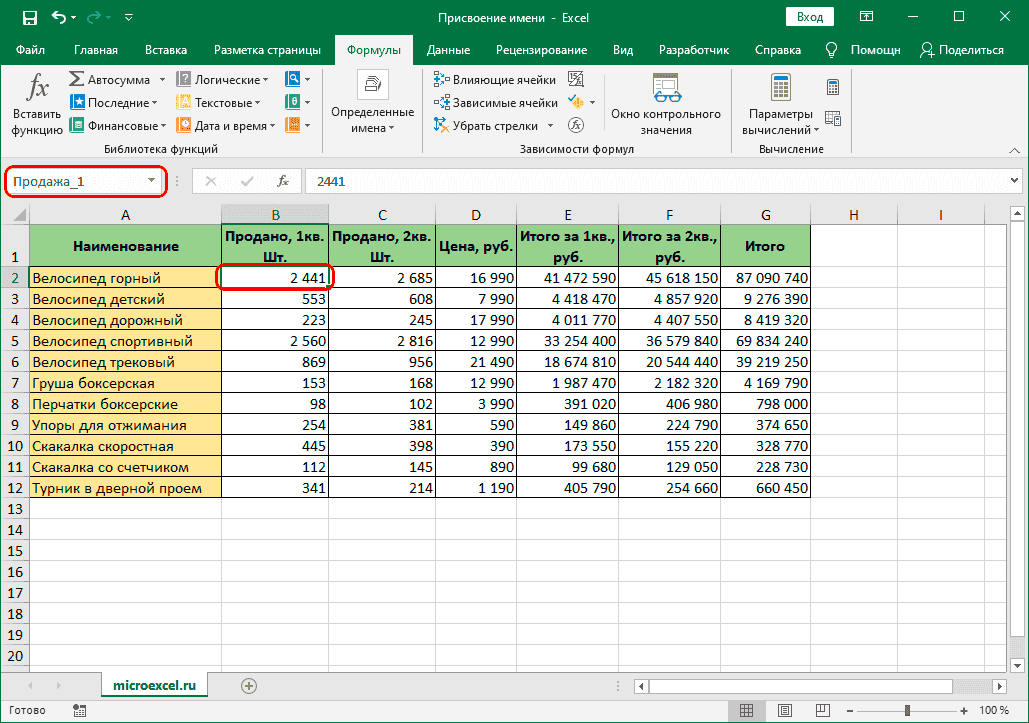Switch to Page Break Preview view
1029x723 pixels.
[825, 710]
